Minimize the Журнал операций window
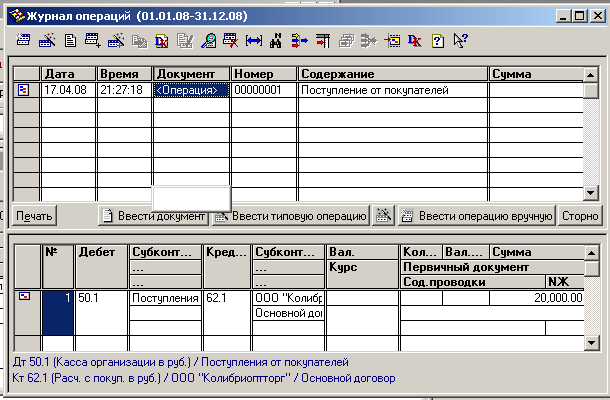 pos(563,16)
